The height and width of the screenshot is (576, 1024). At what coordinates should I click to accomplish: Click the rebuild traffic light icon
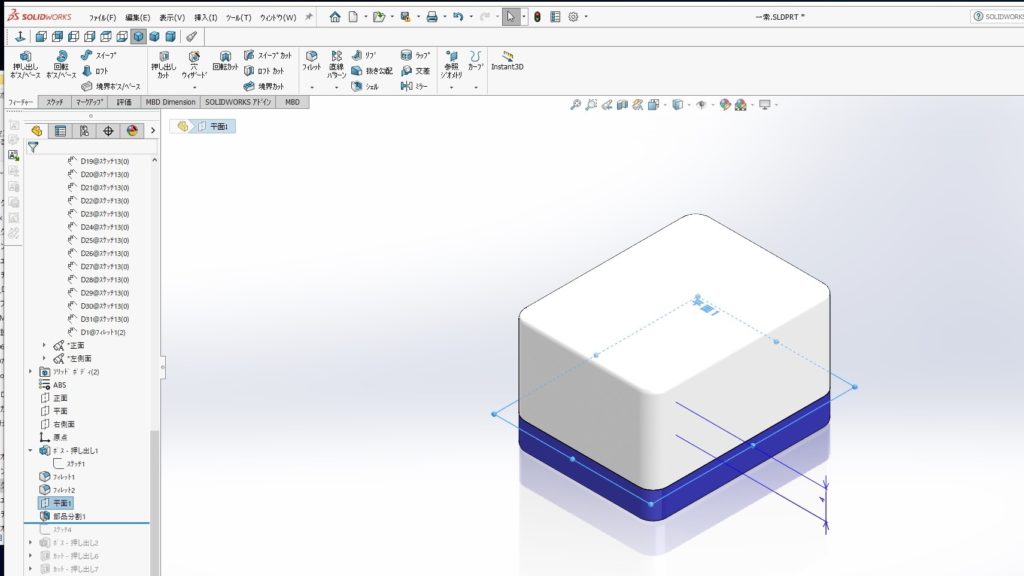click(x=537, y=17)
